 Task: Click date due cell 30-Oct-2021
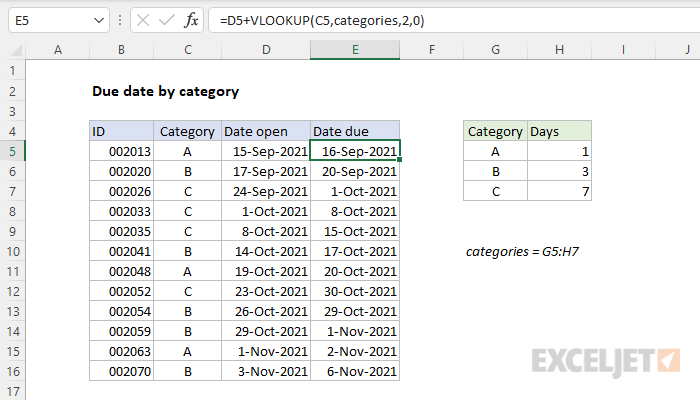click(x=355, y=292)
